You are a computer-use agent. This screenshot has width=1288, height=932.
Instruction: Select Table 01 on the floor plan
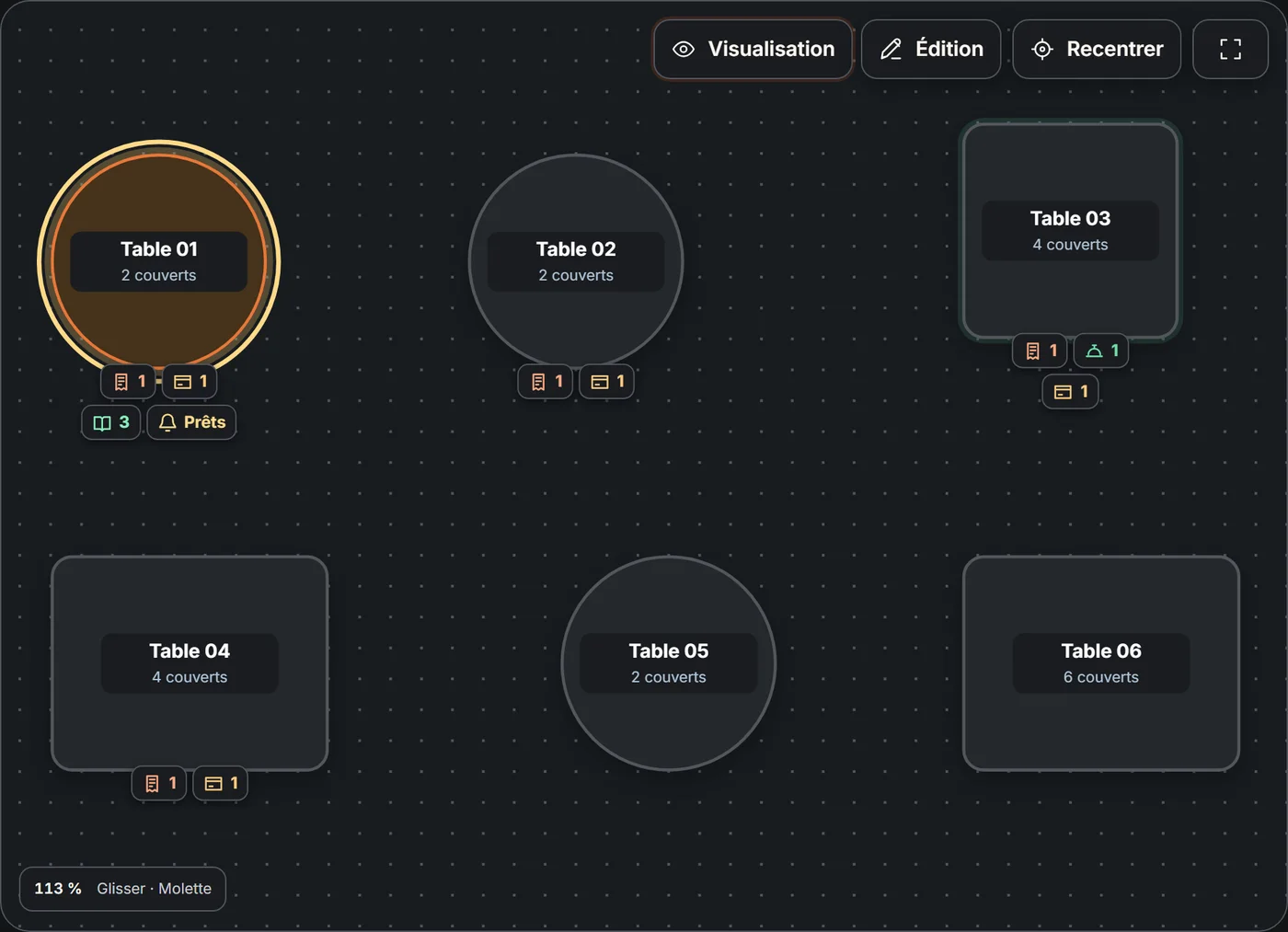[159, 261]
